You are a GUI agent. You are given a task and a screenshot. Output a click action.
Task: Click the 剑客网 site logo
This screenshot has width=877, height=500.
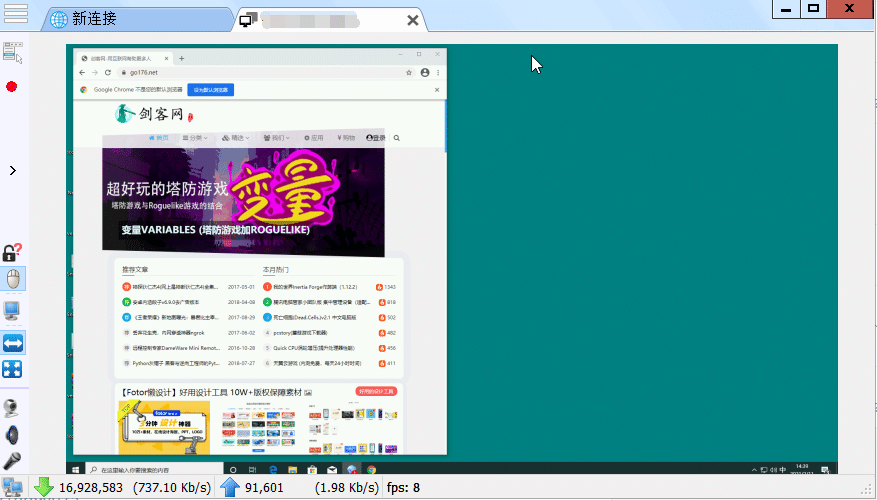pos(152,114)
